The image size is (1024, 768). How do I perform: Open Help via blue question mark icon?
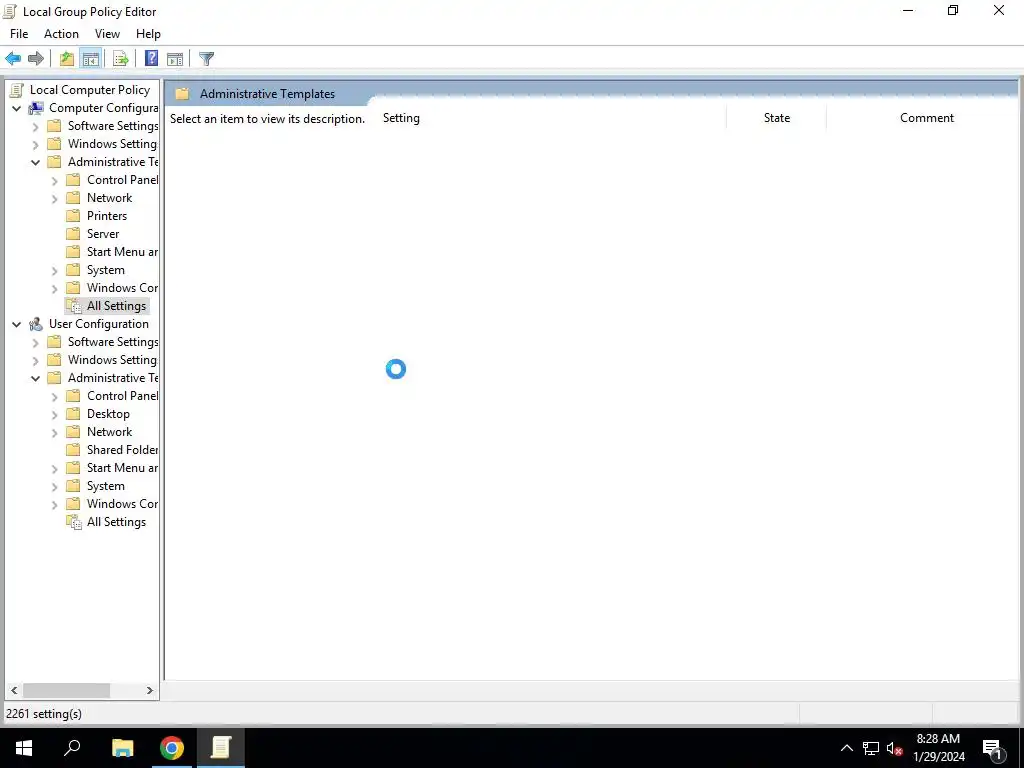click(152, 59)
